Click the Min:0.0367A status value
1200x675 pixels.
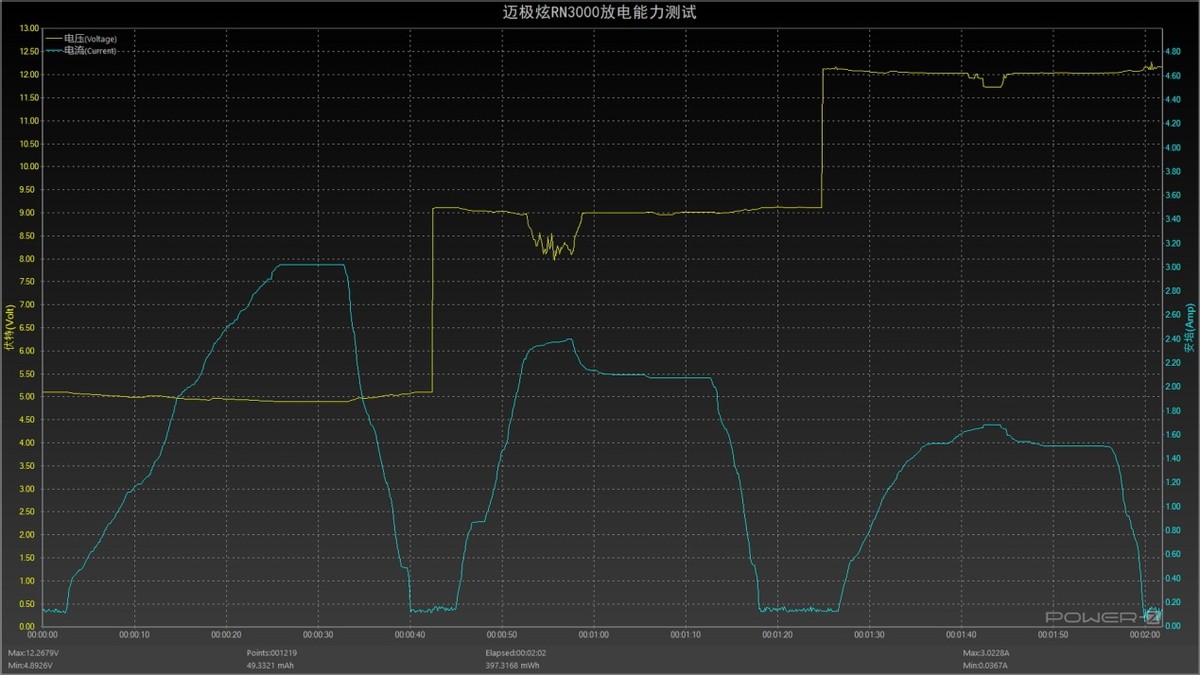[x=985, y=665]
